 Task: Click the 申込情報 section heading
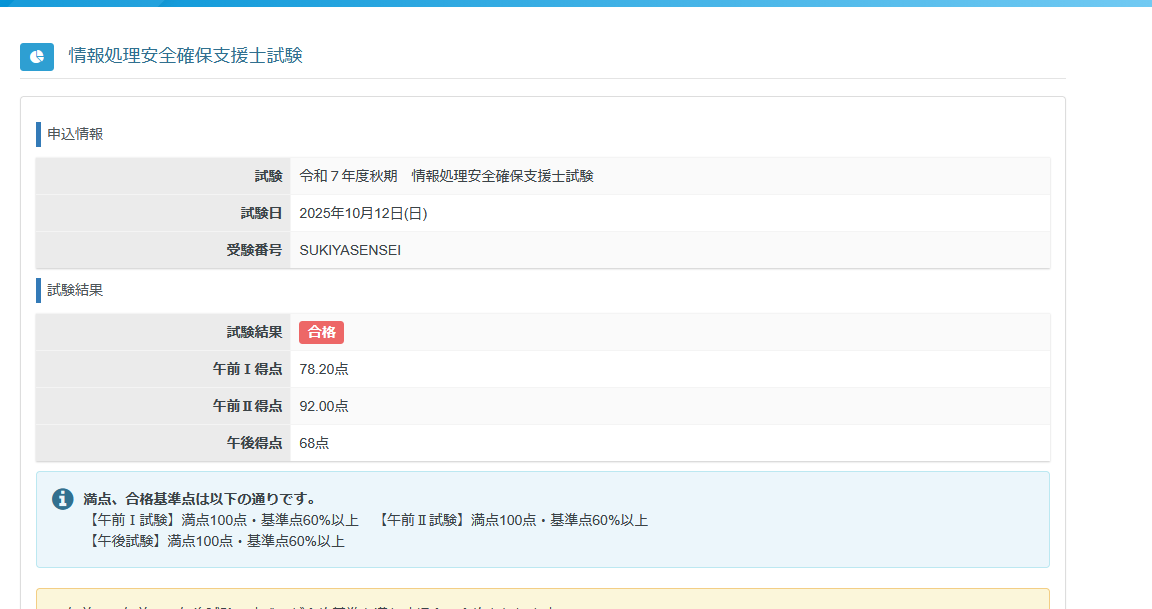(x=75, y=134)
